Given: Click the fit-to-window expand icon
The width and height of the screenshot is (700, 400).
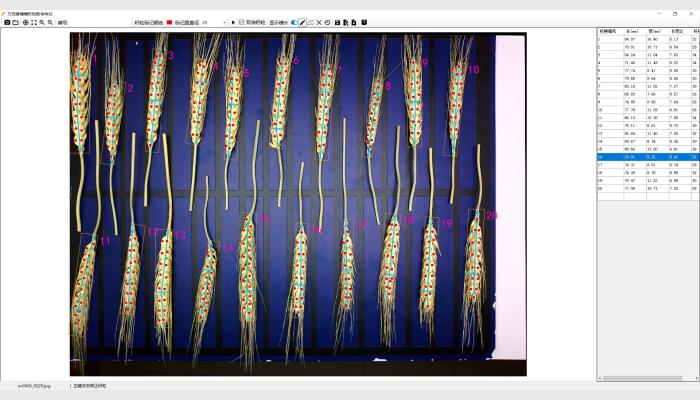Looking at the screenshot, I should click(x=33, y=22).
